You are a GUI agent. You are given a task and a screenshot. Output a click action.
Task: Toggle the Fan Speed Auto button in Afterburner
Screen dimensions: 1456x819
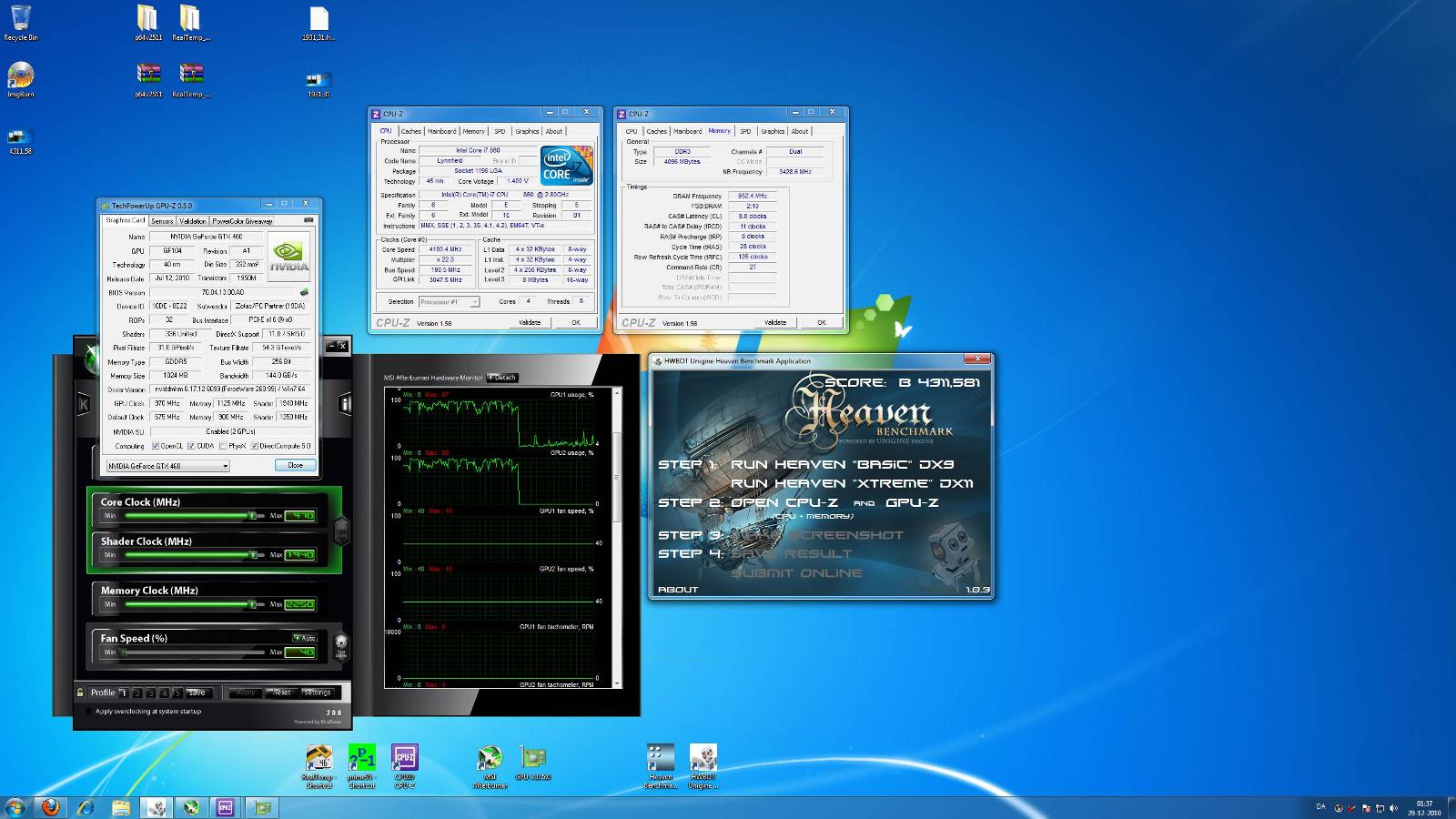(304, 638)
